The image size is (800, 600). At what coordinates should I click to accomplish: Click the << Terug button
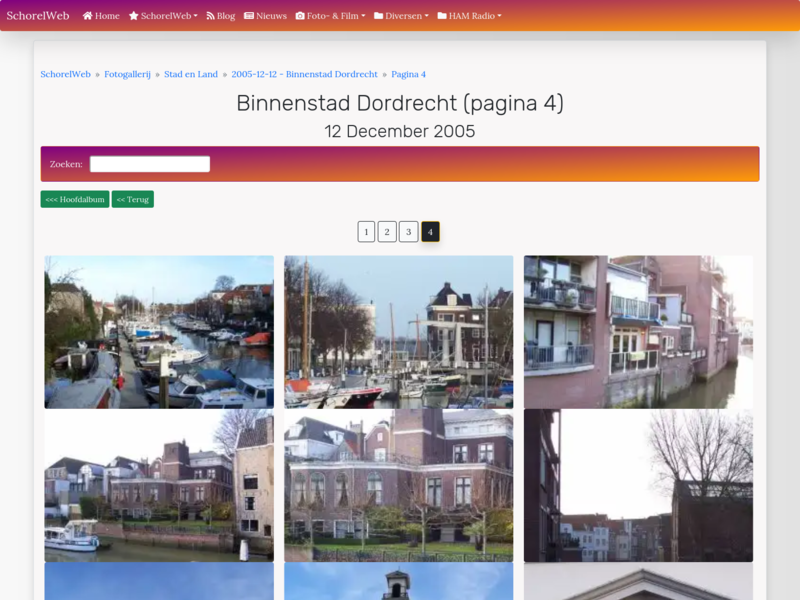(x=133, y=199)
